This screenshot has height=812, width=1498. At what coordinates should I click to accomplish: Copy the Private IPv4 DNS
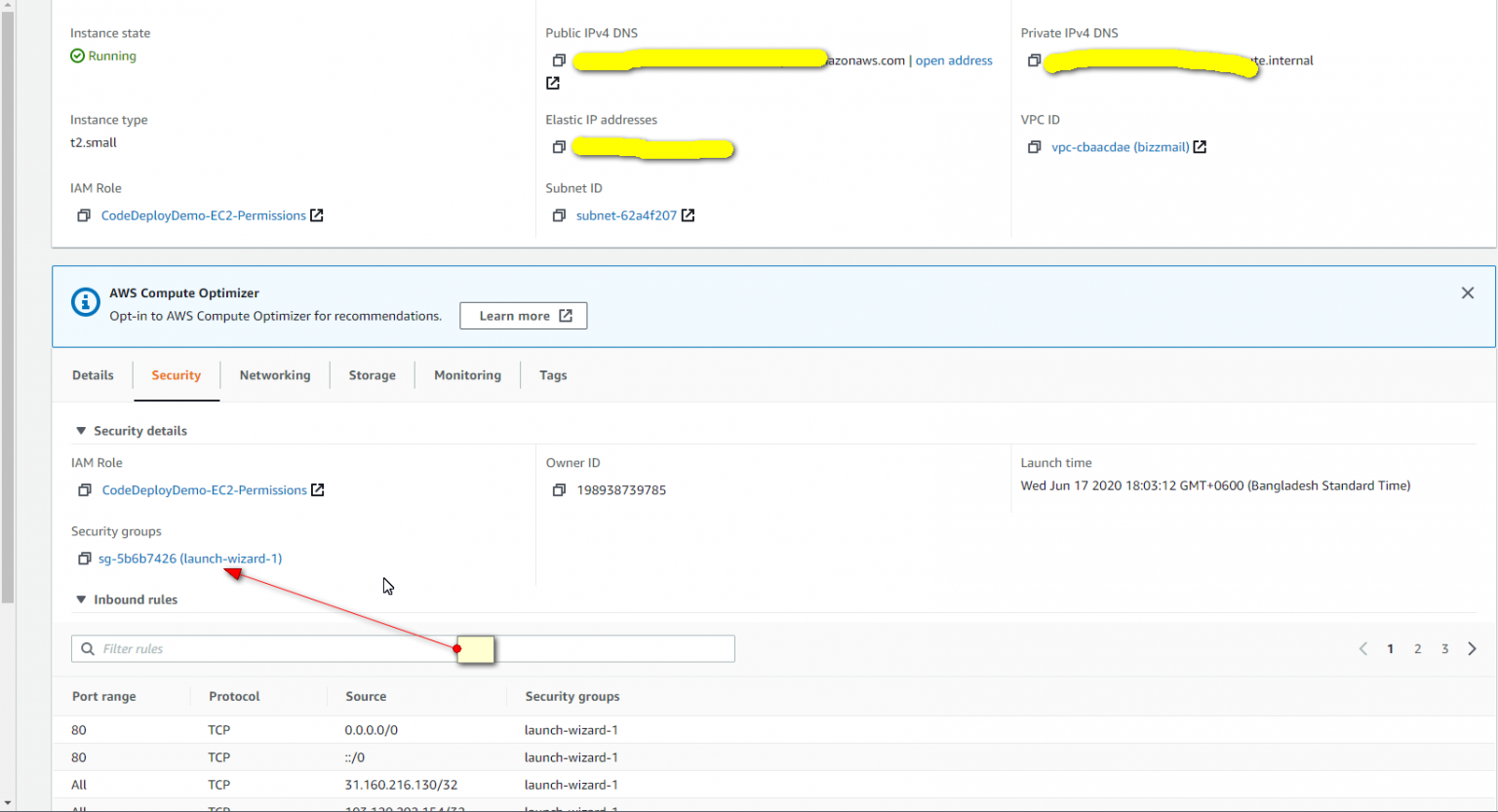(x=1034, y=60)
